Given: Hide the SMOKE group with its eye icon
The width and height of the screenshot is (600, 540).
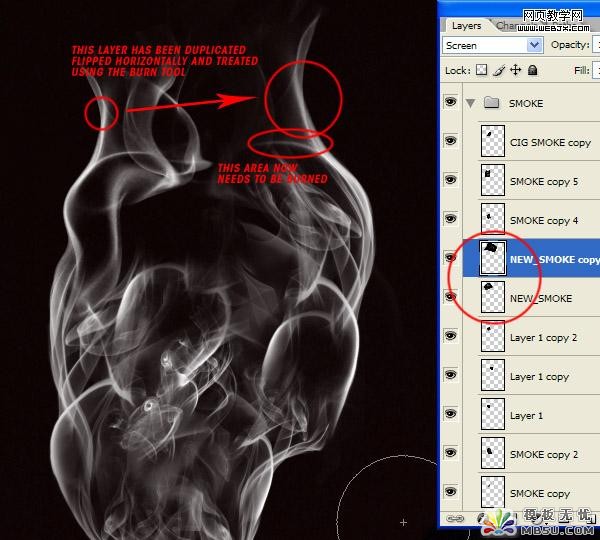Looking at the screenshot, I should click(450, 101).
